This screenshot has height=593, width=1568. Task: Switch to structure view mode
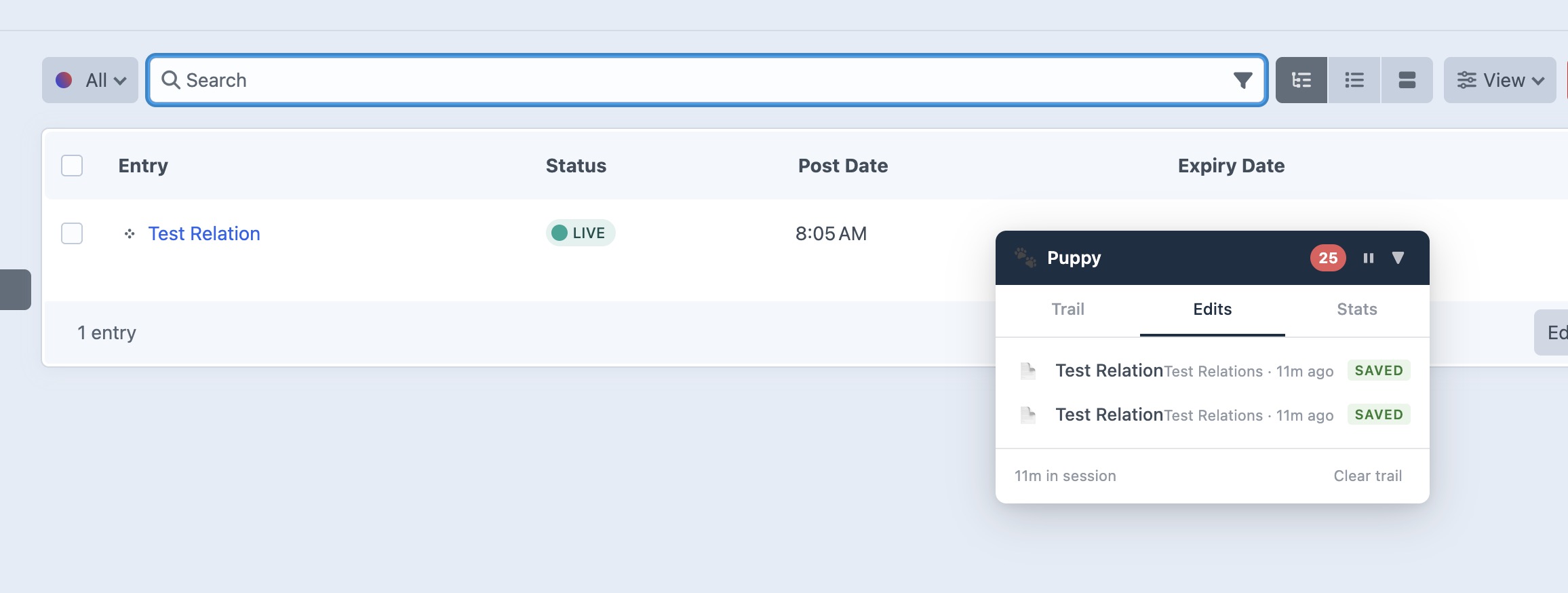coord(1301,80)
